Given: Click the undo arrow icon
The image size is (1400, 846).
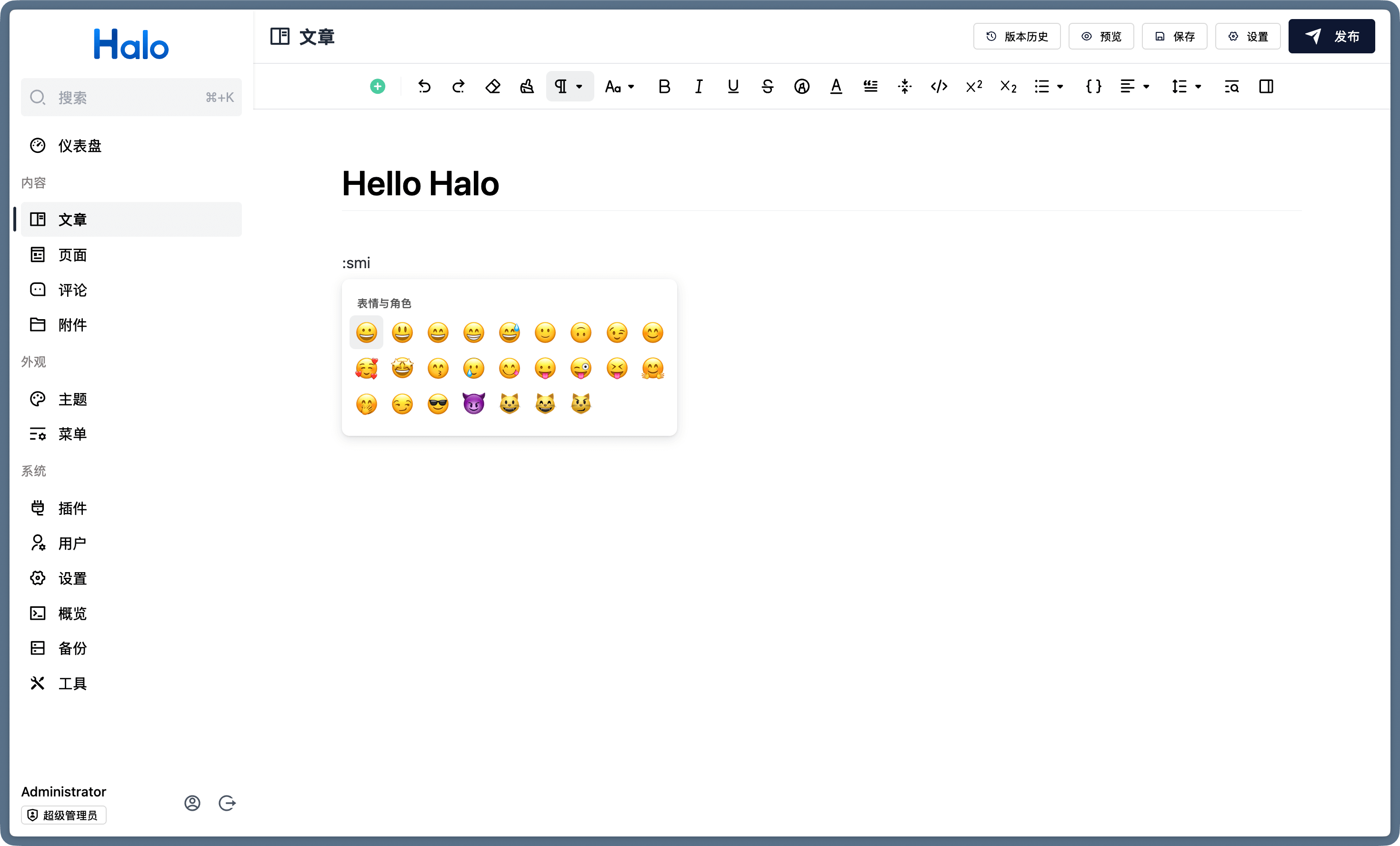Looking at the screenshot, I should point(424,86).
